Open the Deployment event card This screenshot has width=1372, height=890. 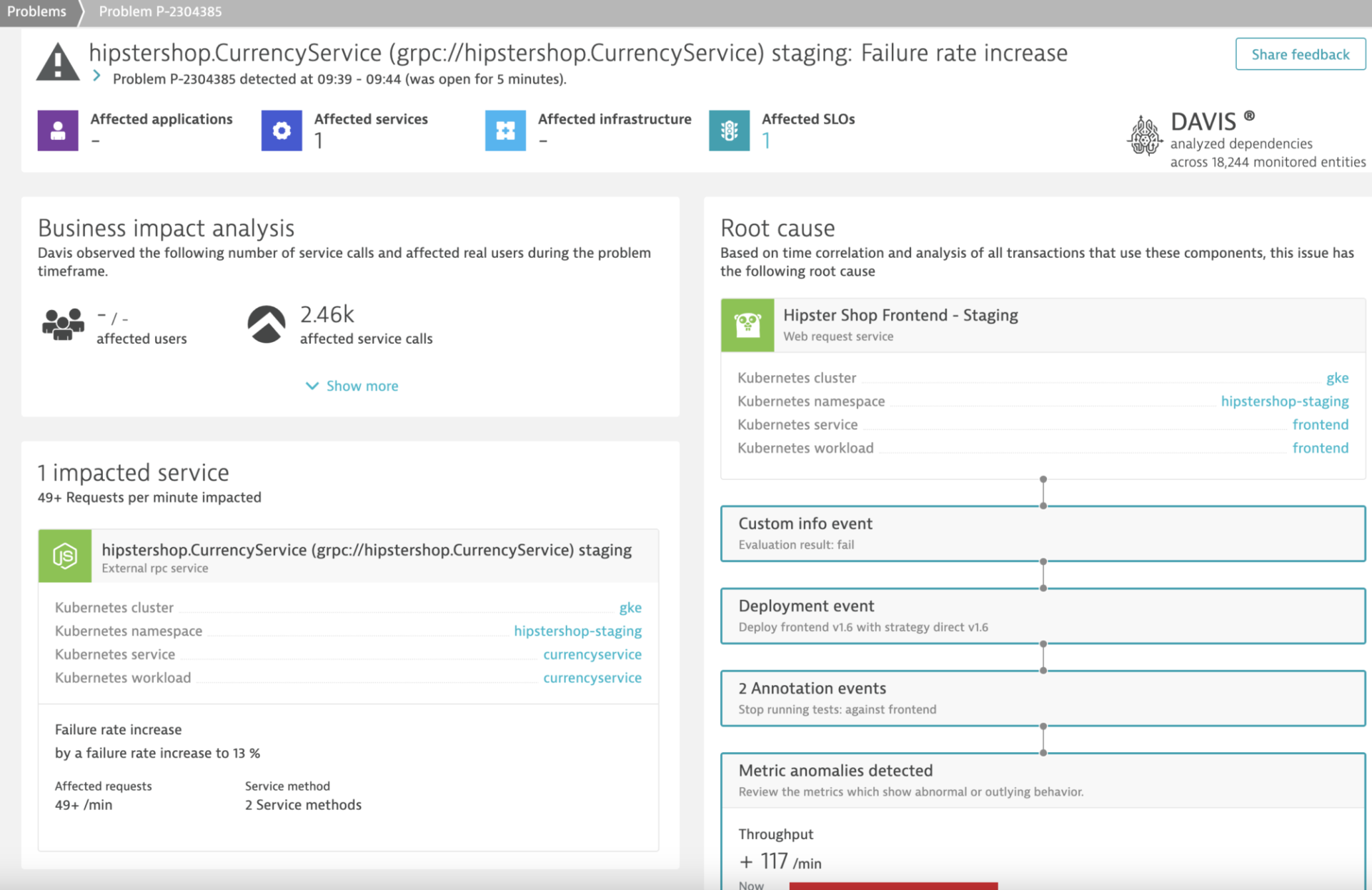pyautogui.click(x=1043, y=616)
